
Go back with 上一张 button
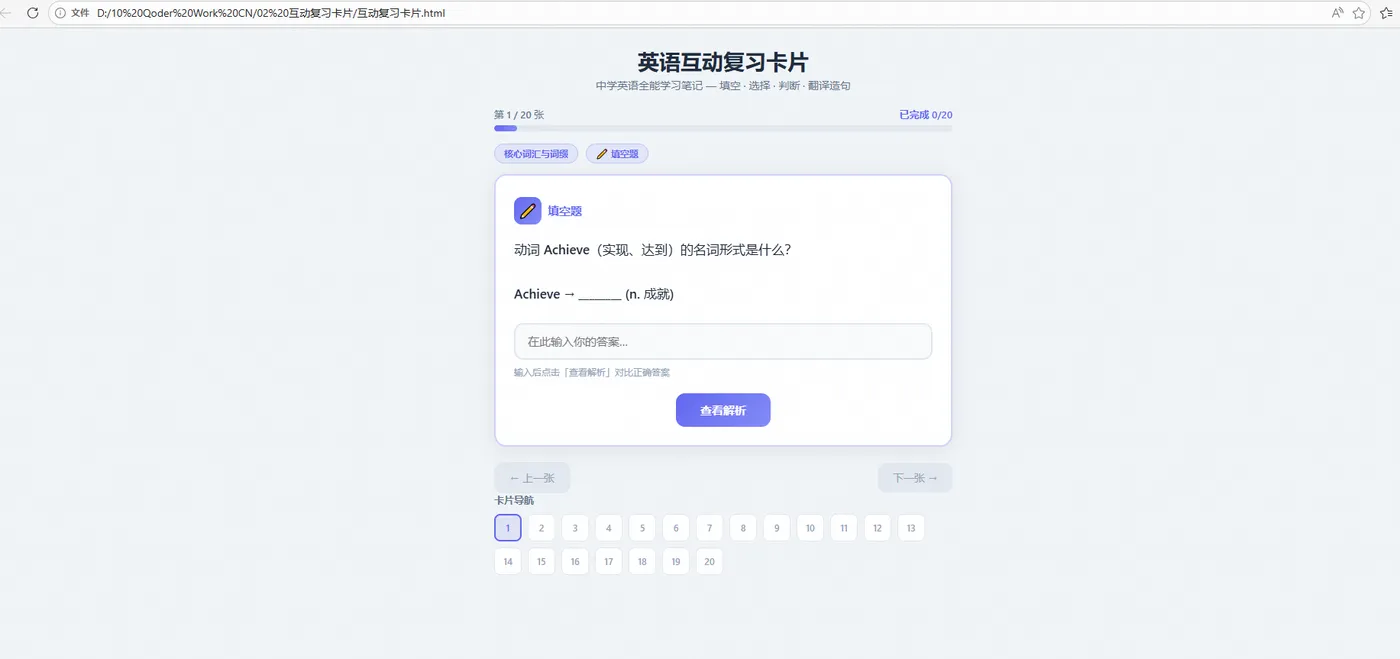point(532,478)
